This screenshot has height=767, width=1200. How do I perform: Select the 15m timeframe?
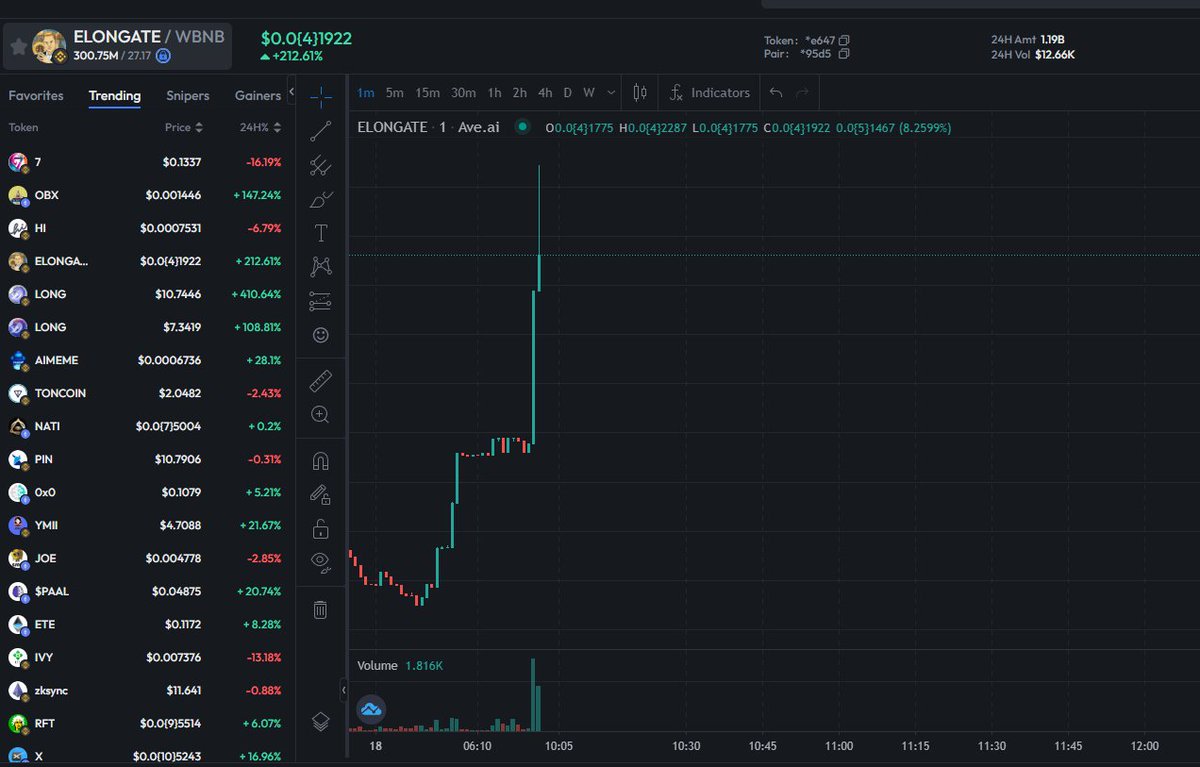tap(428, 93)
